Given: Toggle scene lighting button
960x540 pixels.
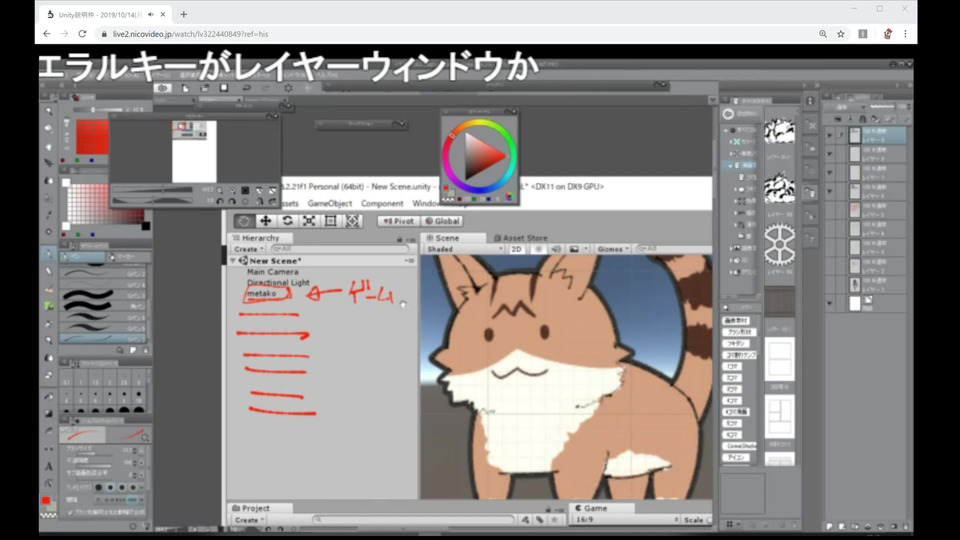Looking at the screenshot, I should coord(538,249).
